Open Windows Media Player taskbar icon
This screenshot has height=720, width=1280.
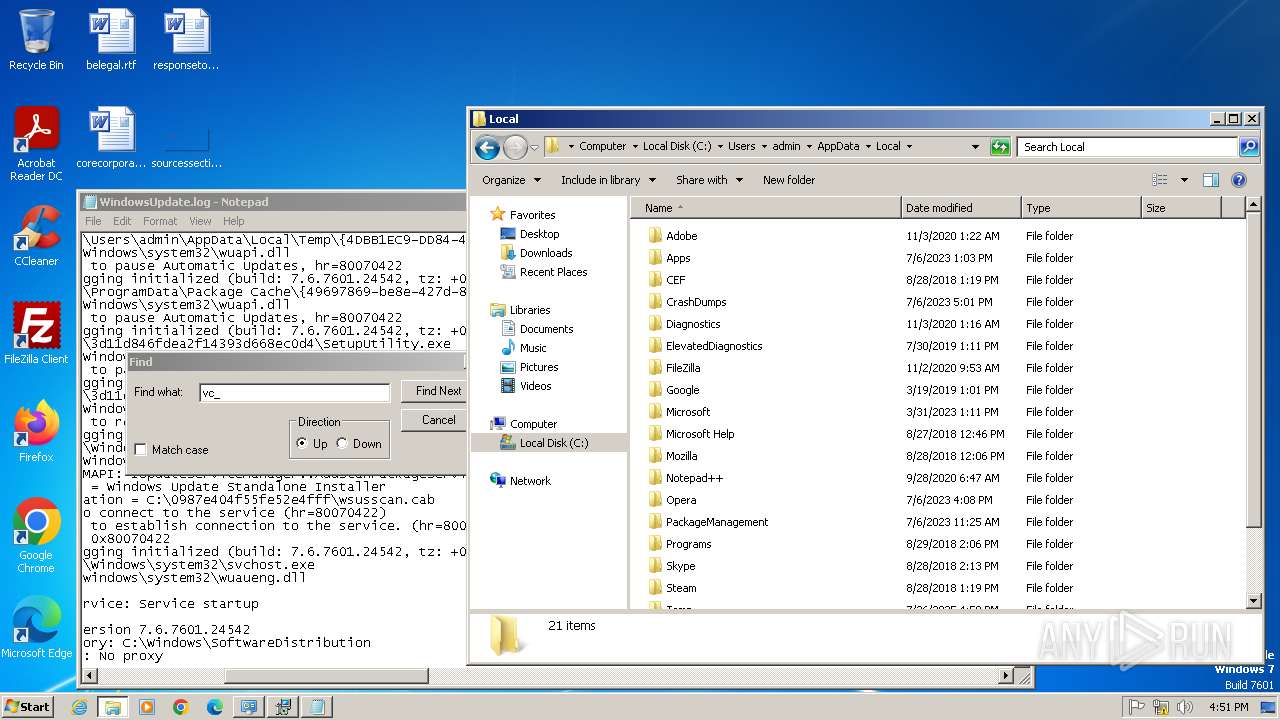coord(147,707)
